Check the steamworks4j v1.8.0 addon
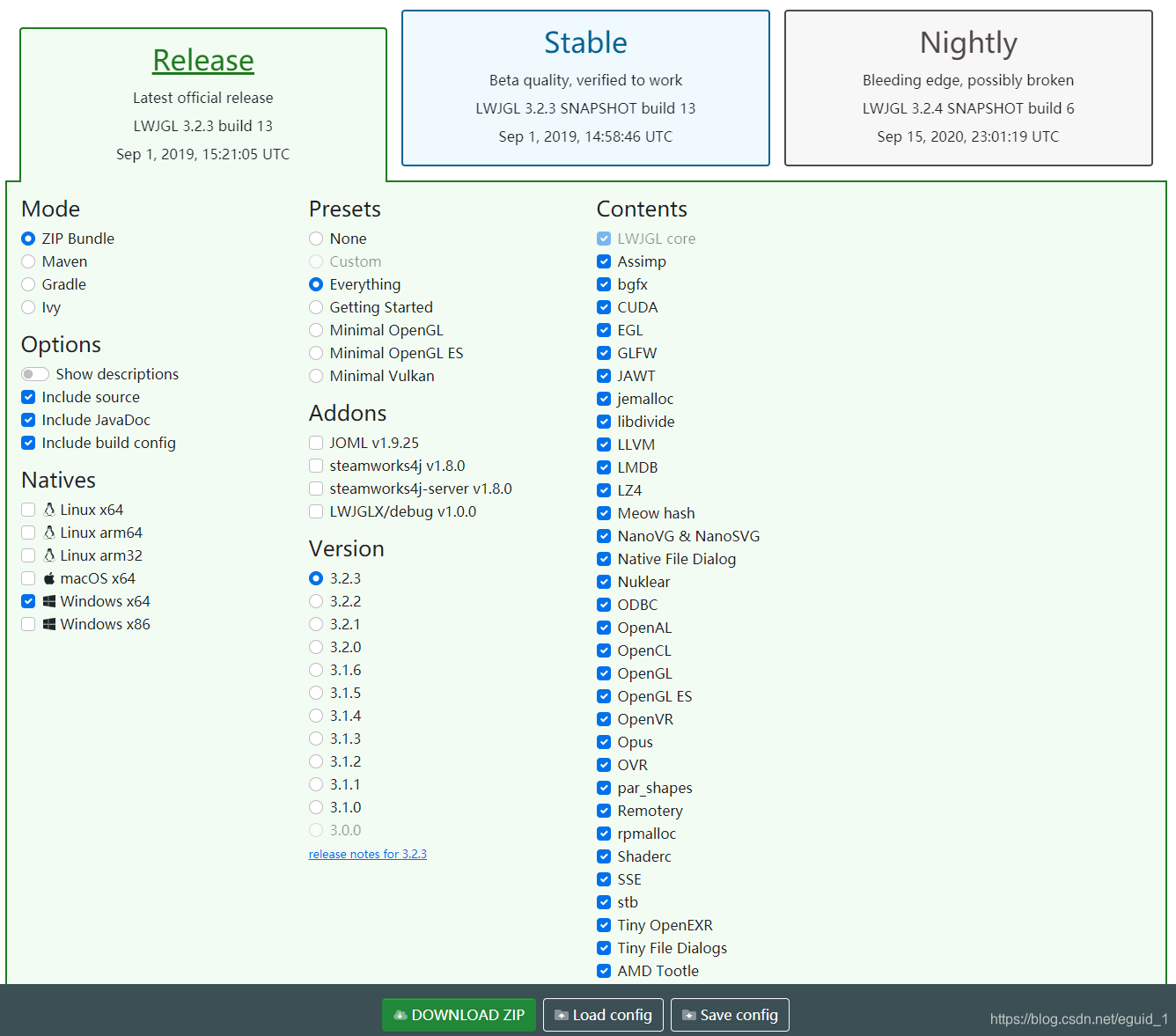This screenshot has height=1036, width=1176. [316, 466]
